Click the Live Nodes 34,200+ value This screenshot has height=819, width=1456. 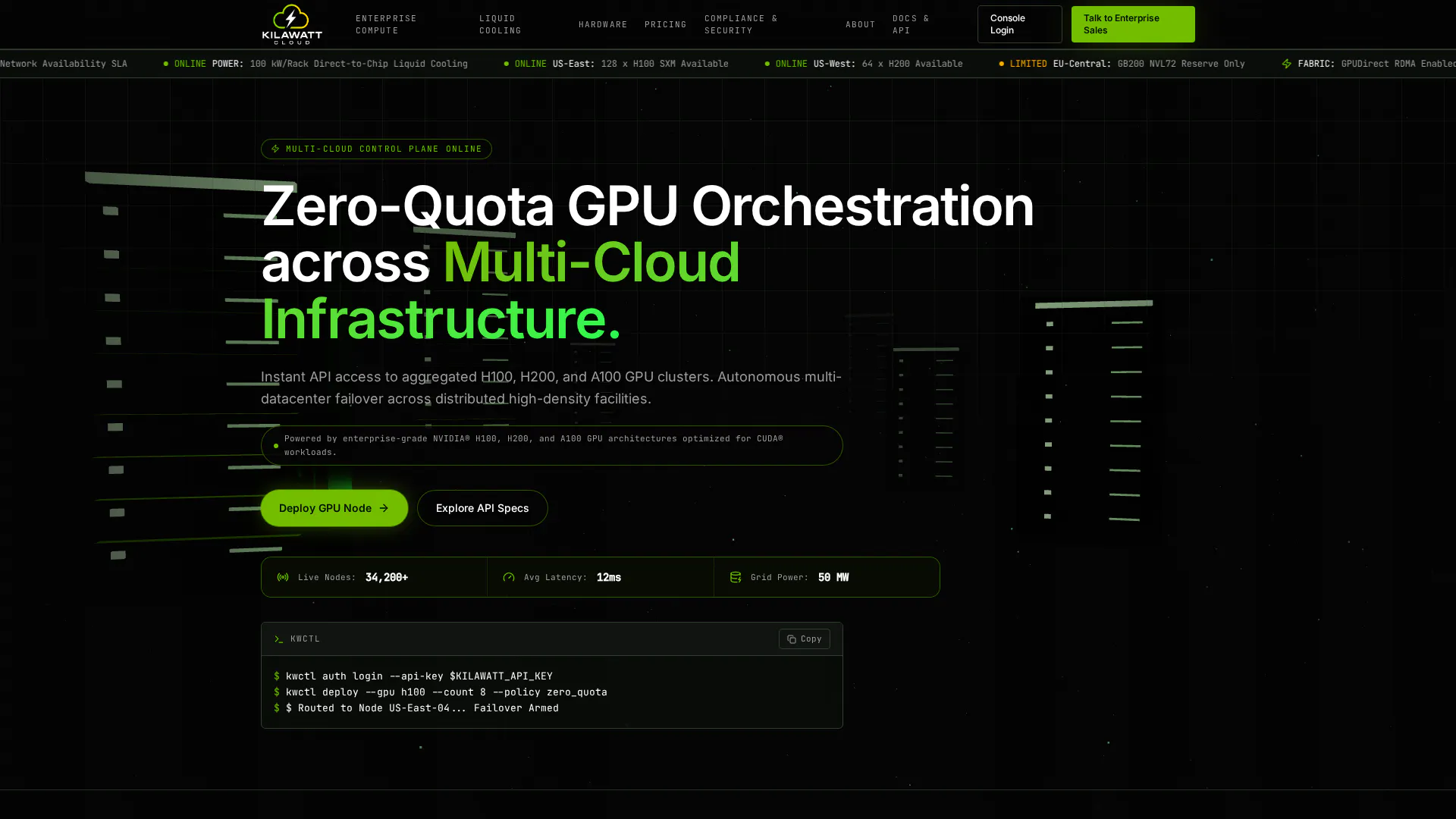tap(387, 577)
